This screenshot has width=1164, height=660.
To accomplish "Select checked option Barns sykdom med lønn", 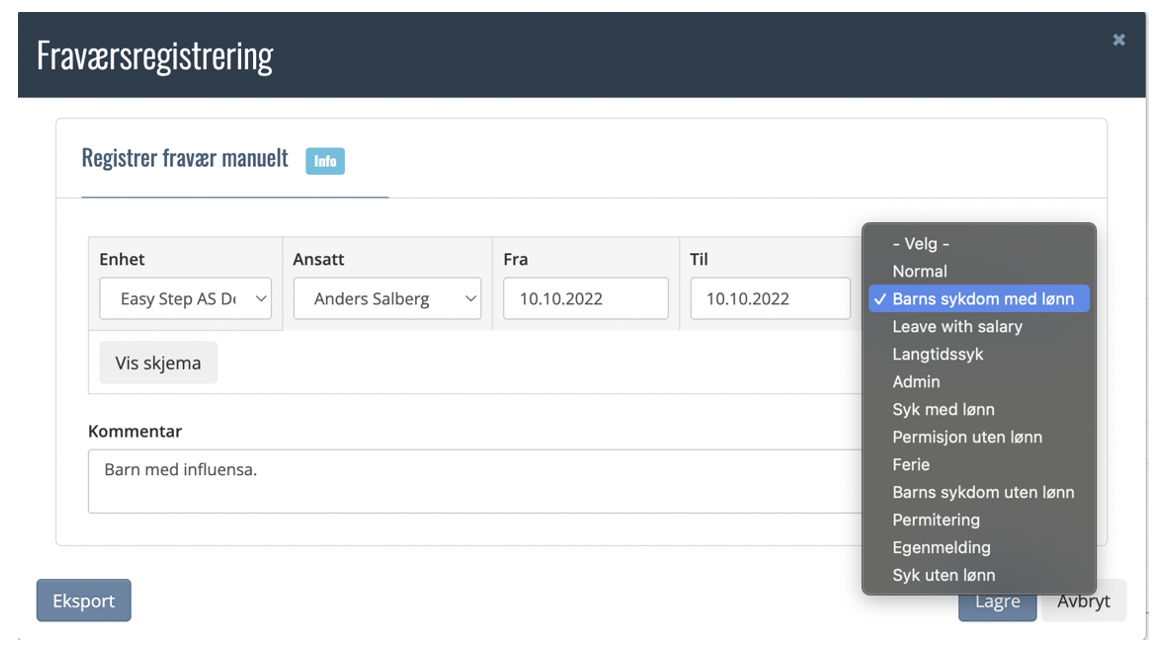I will coord(982,299).
